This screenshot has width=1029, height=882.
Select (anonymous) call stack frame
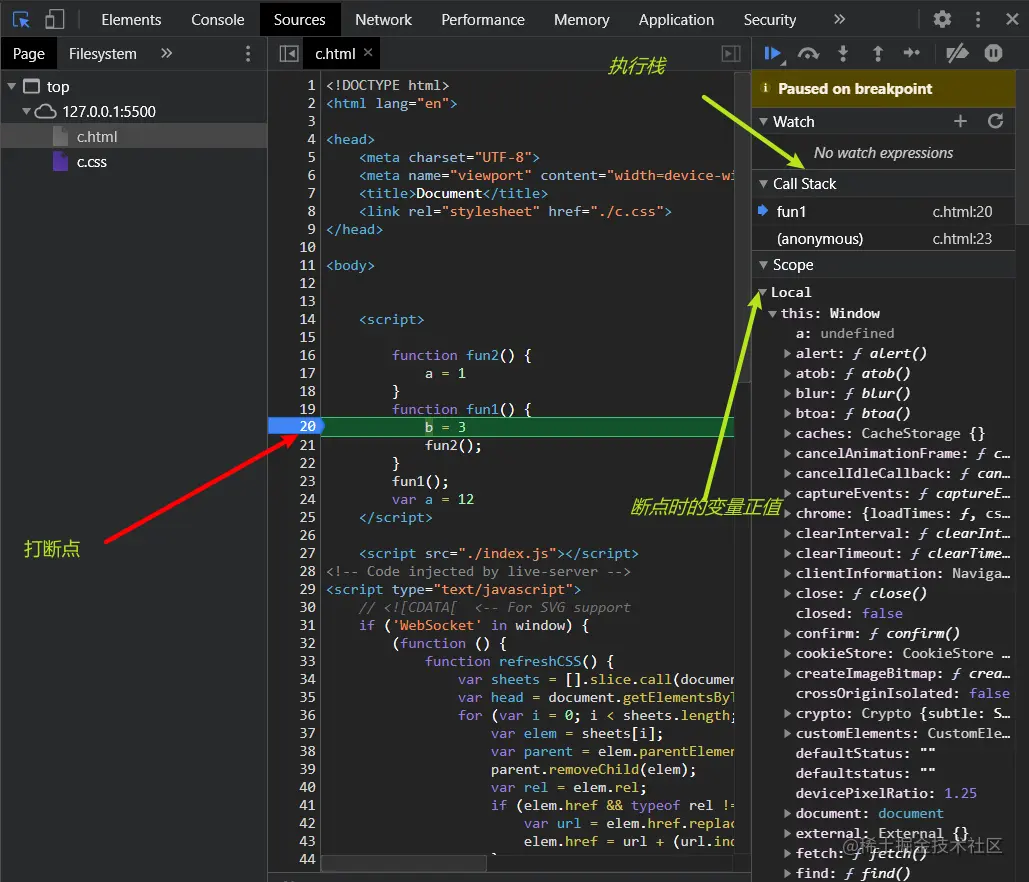point(883,239)
